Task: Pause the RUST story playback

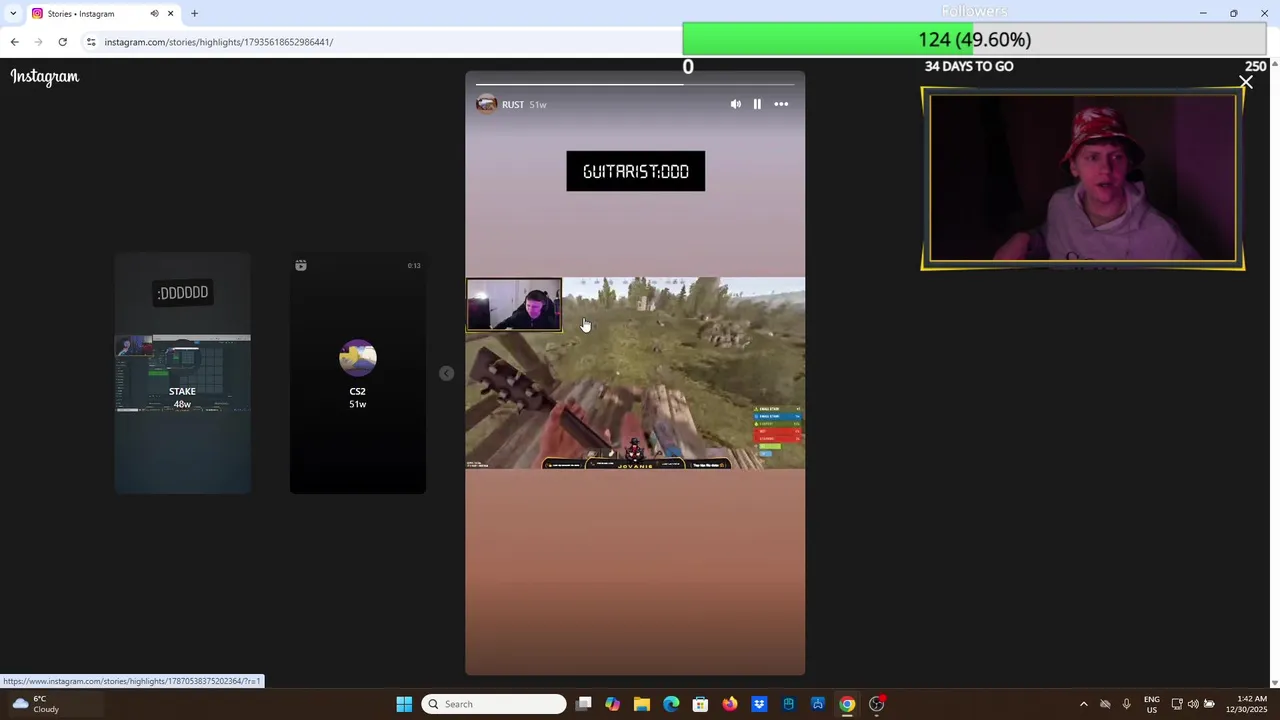Action: point(757,104)
